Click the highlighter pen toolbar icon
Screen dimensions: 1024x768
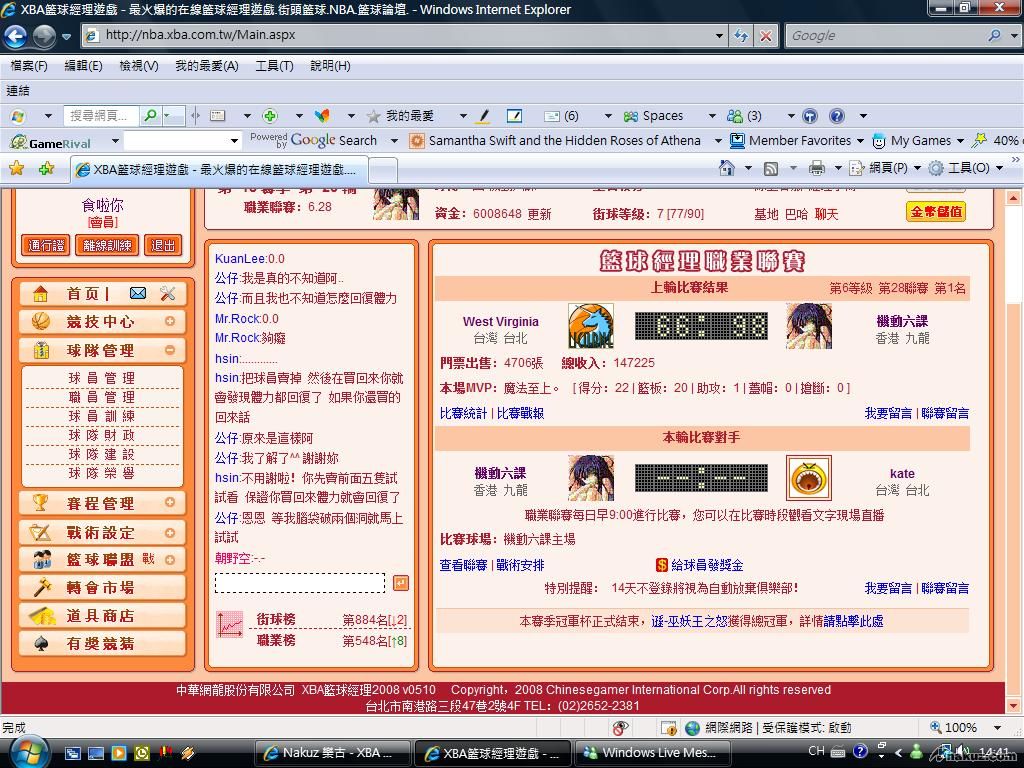(483, 116)
